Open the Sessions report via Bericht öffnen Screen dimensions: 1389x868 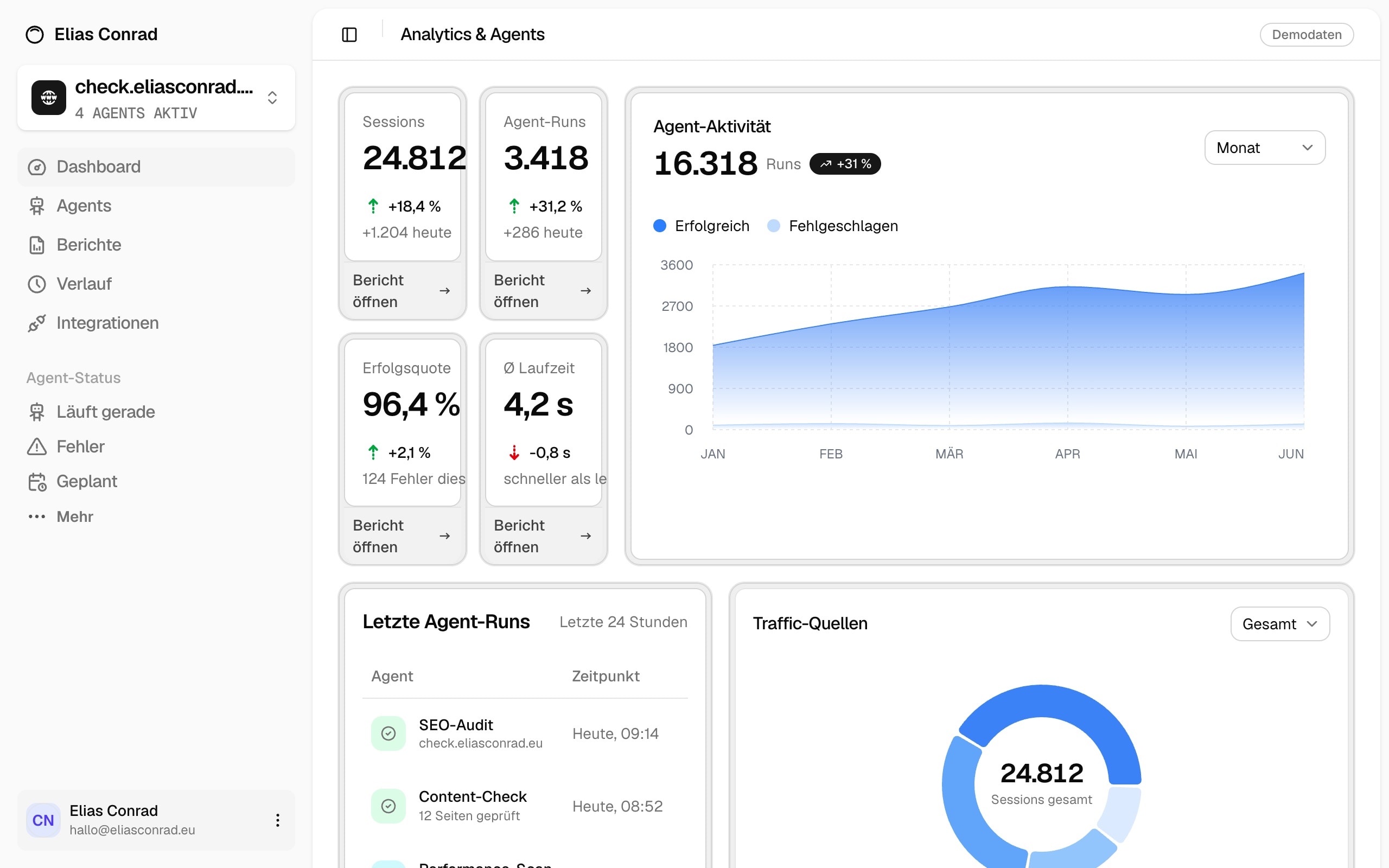tap(402, 291)
